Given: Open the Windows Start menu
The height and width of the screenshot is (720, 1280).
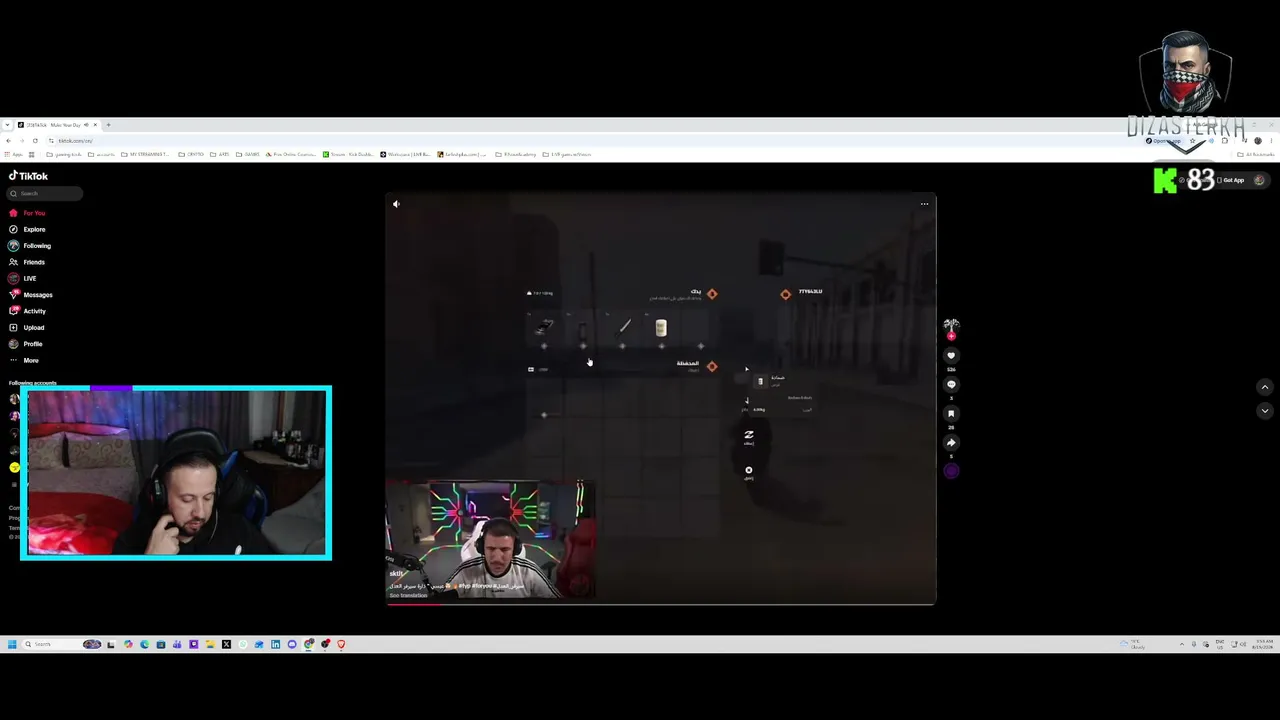Looking at the screenshot, I should click(12, 644).
